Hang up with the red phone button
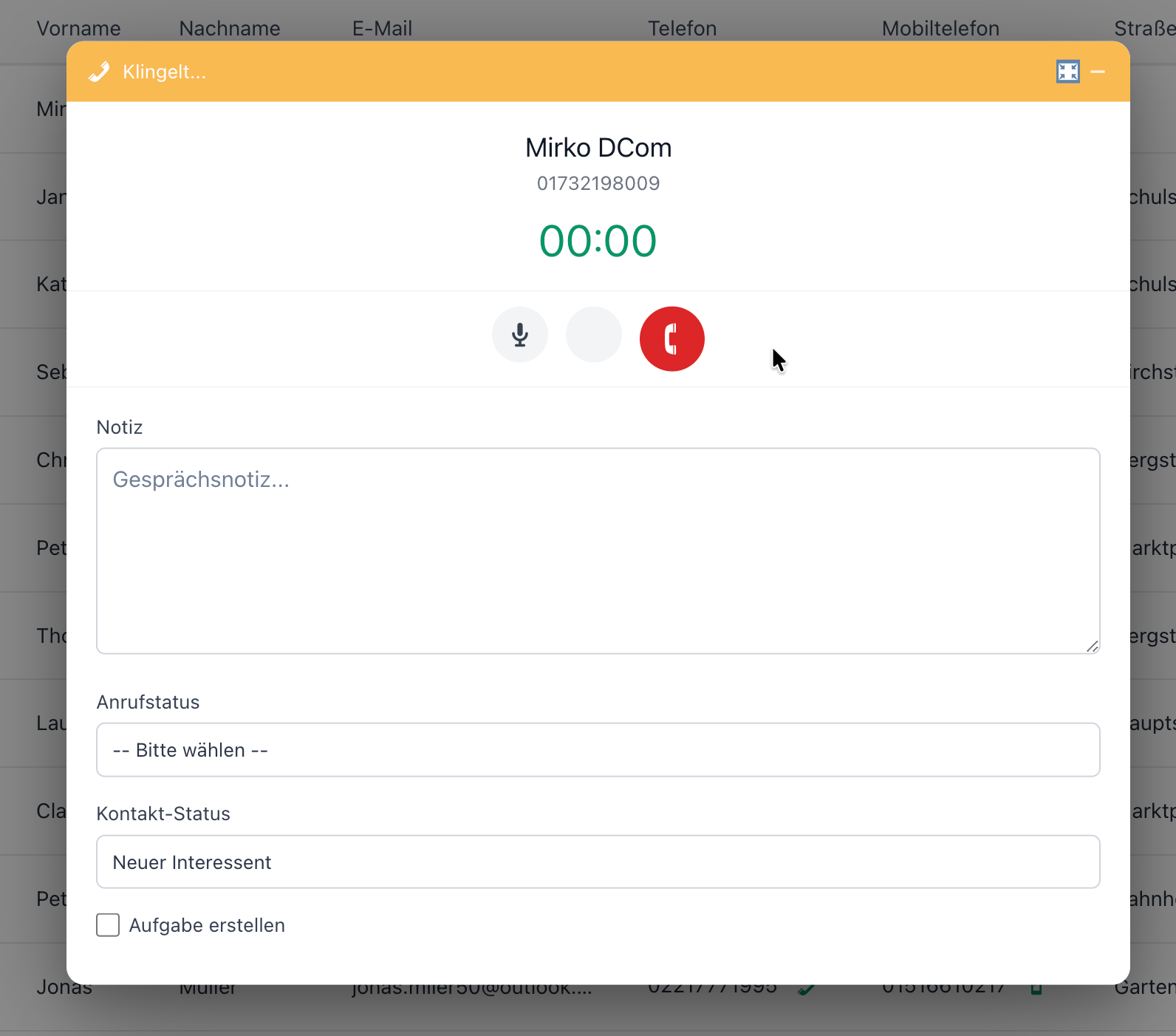This screenshot has height=1036, width=1176. coord(671,339)
